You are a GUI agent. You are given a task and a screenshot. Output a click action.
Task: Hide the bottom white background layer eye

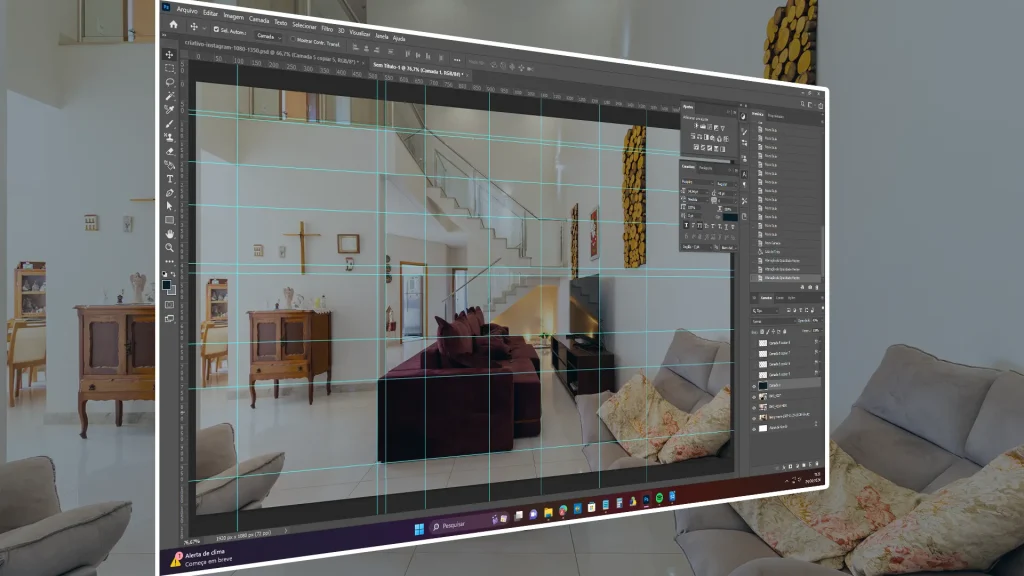pyautogui.click(x=754, y=428)
